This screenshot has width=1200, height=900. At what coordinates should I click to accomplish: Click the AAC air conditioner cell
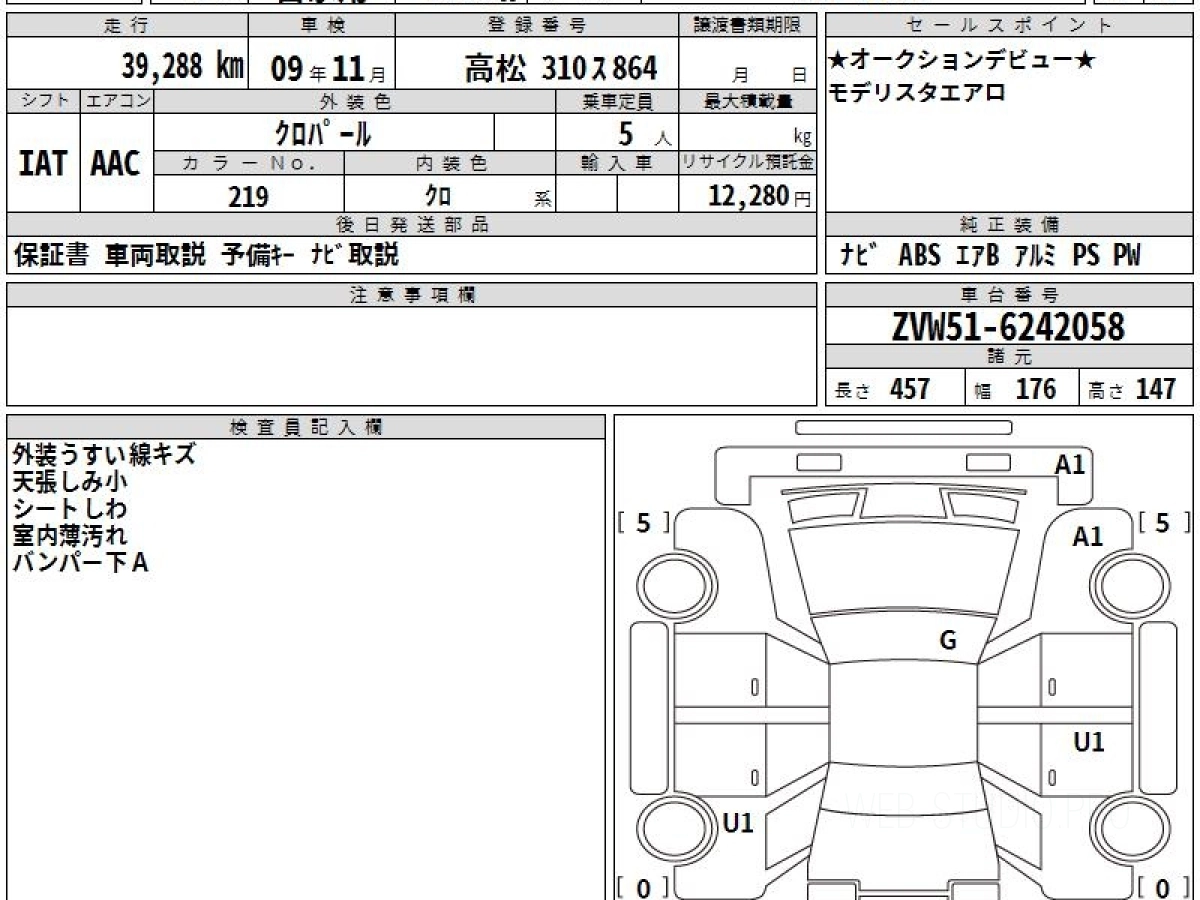coord(116,164)
